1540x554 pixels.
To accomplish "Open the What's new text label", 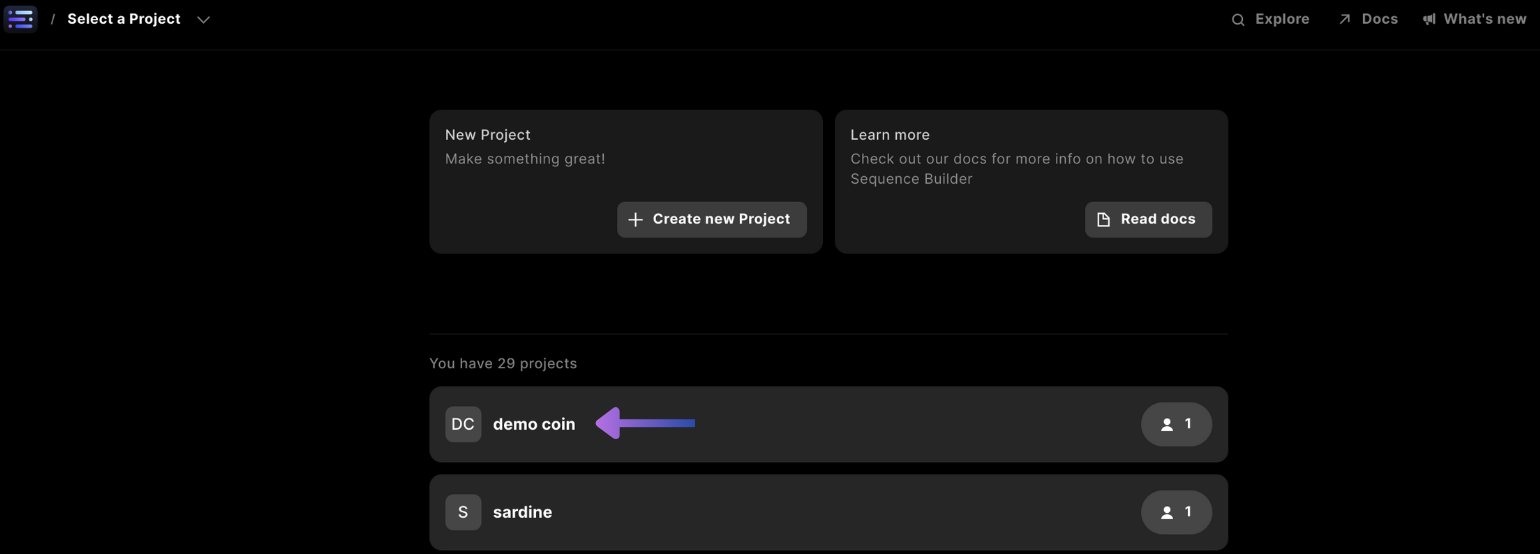I will coord(1484,19).
